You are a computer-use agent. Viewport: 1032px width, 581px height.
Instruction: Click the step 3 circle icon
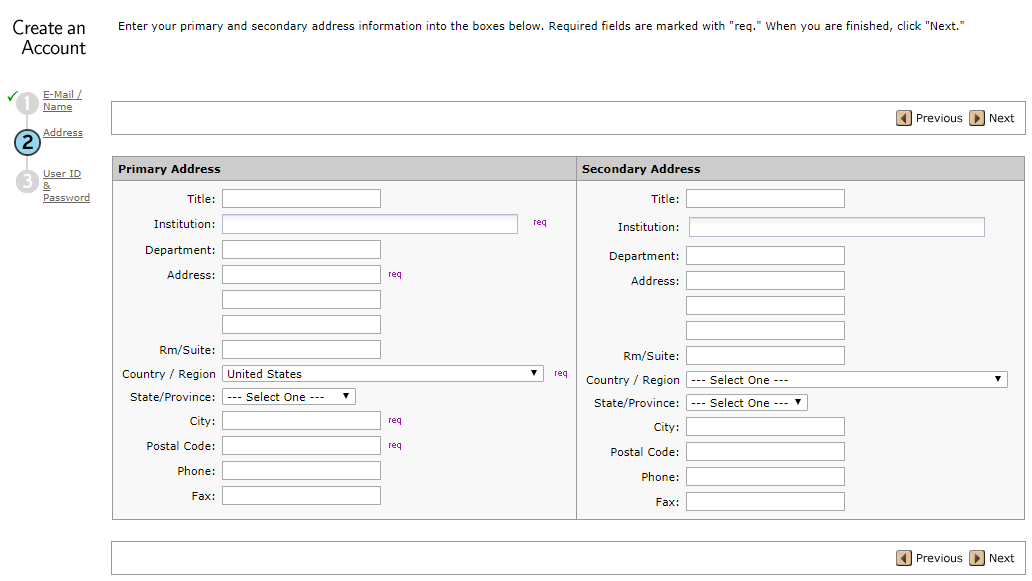27,181
